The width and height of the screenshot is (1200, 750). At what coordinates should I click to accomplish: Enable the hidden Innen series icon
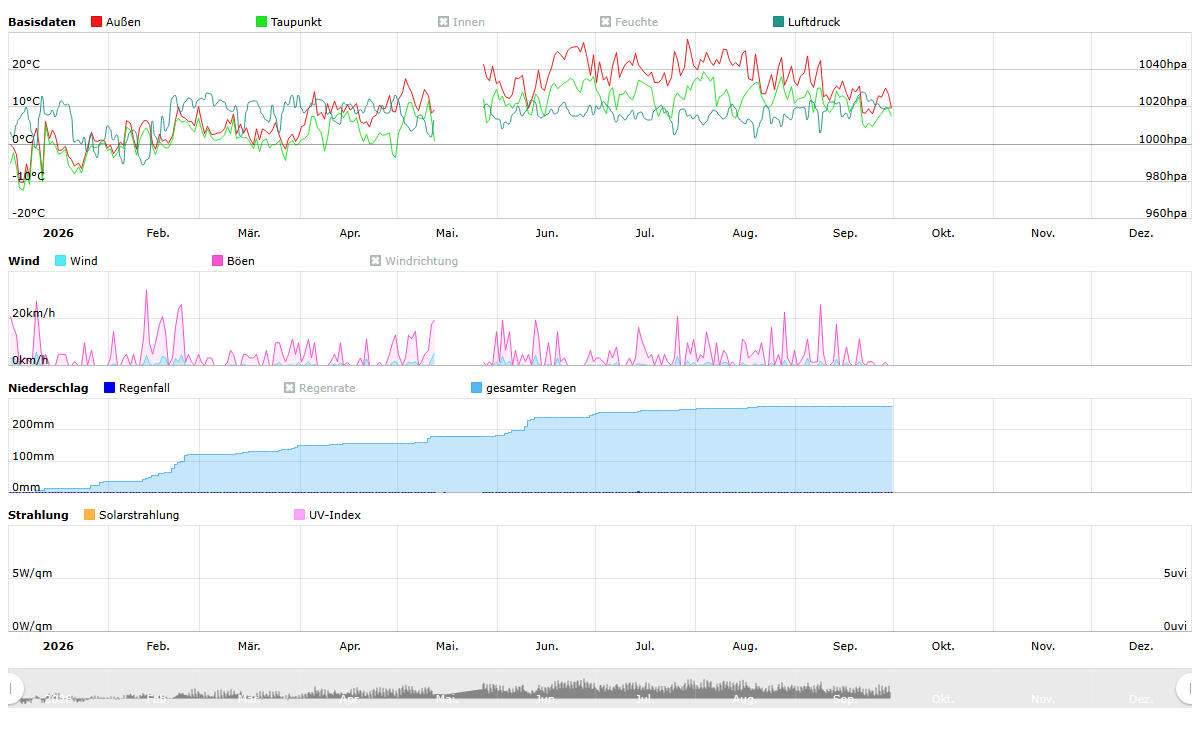444,22
